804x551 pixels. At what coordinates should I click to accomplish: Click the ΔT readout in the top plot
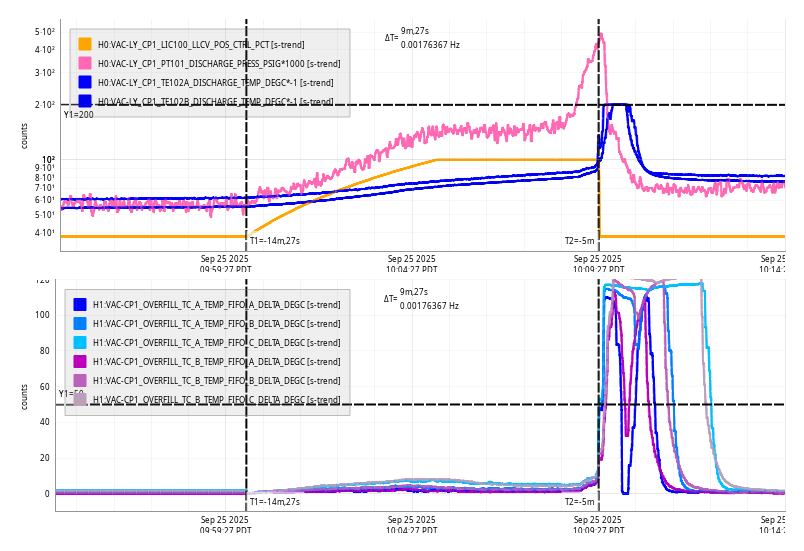pyautogui.click(x=422, y=38)
